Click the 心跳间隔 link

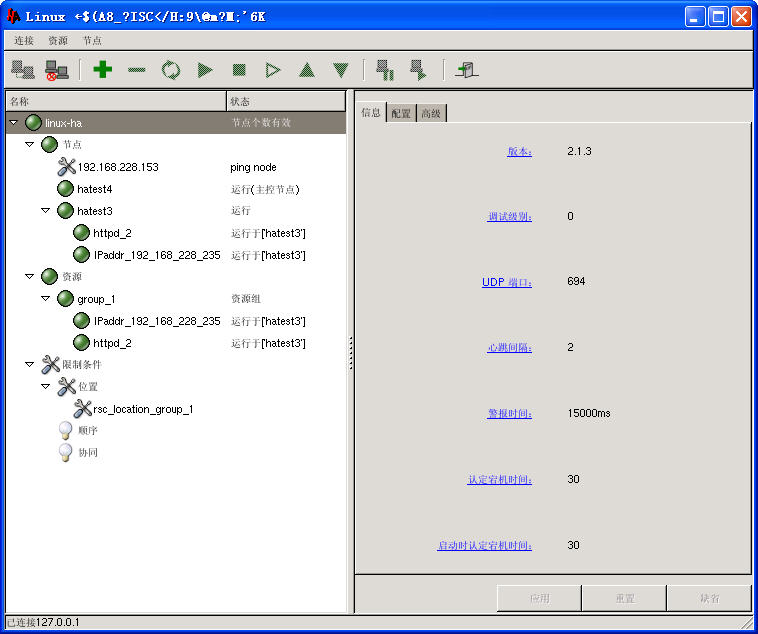[509, 348]
